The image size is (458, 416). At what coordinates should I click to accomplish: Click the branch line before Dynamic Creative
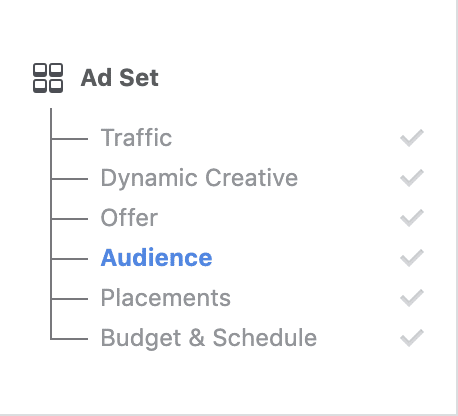[x=69, y=179]
